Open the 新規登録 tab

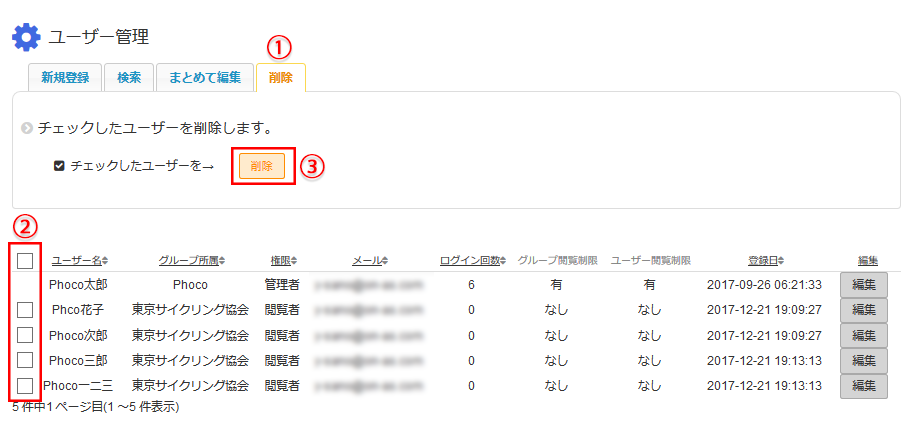pos(65,78)
